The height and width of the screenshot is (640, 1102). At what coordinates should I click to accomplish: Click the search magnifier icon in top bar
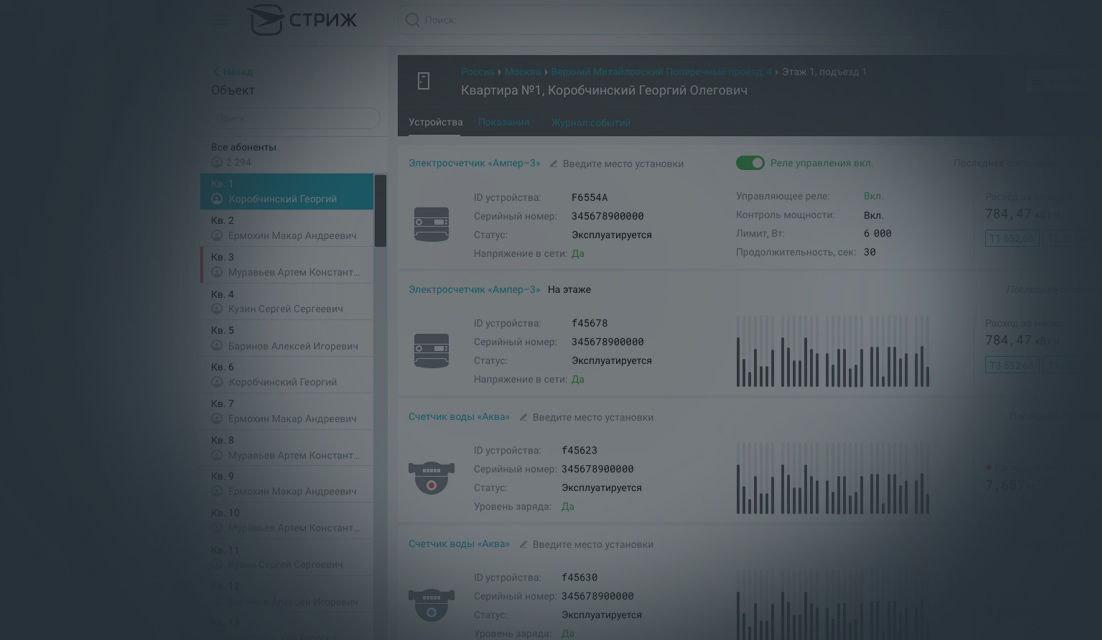tap(412, 20)
